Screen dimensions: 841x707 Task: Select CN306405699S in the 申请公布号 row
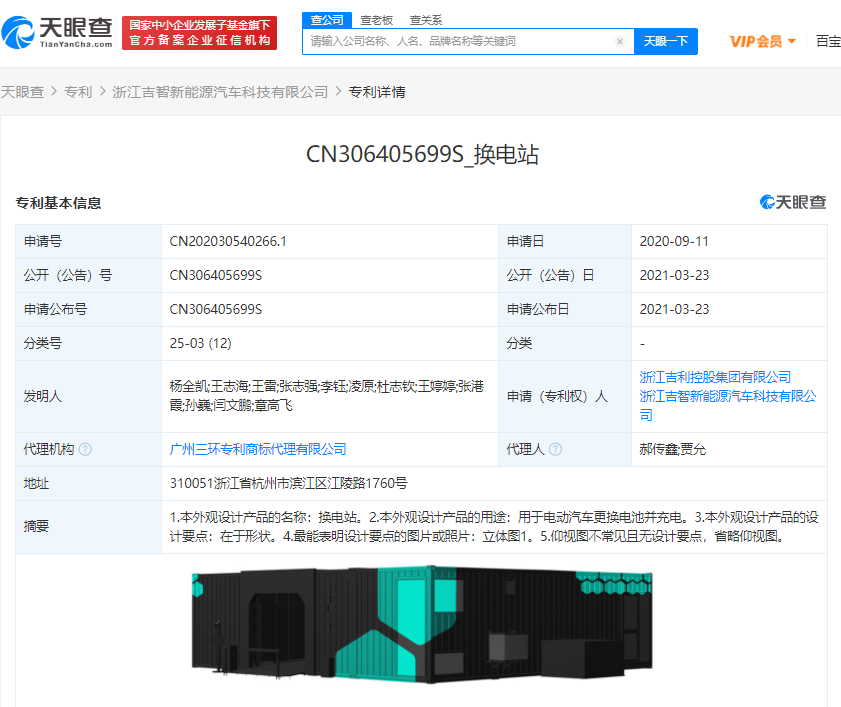(x=216, y=310)
